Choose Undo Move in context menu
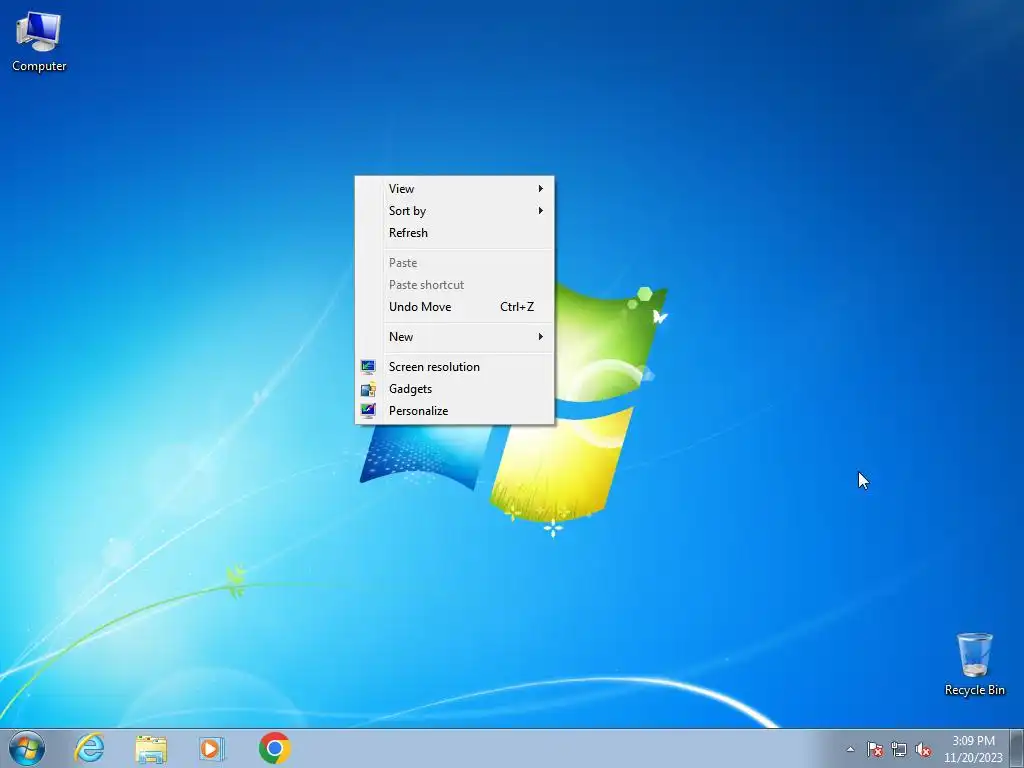This screenshot has width=1024, height=768. tap(455, 307)
